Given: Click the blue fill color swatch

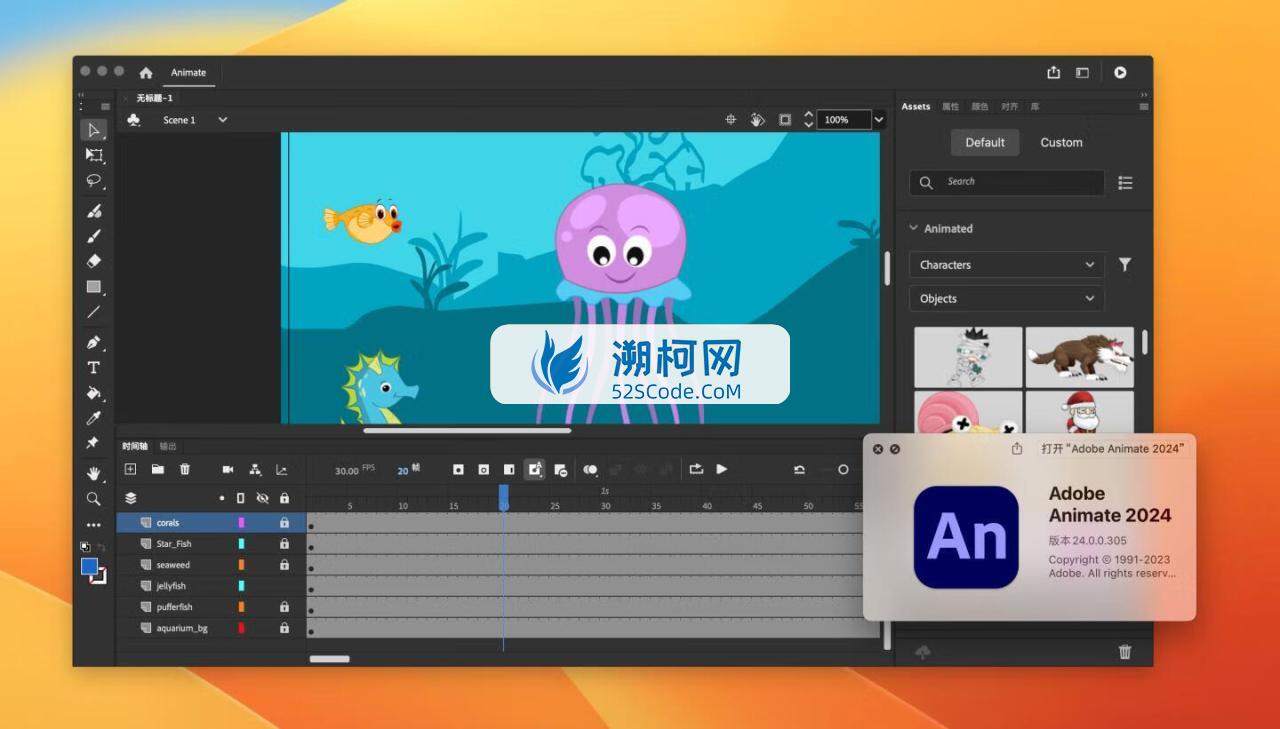Looking at the screenshot, I should 89,566.
